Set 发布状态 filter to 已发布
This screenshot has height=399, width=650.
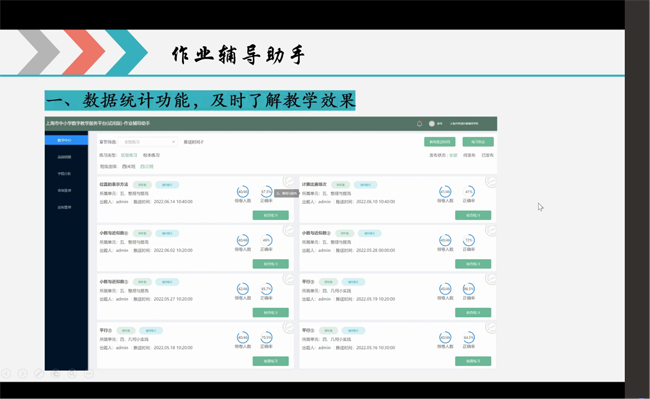pos(488,155)
